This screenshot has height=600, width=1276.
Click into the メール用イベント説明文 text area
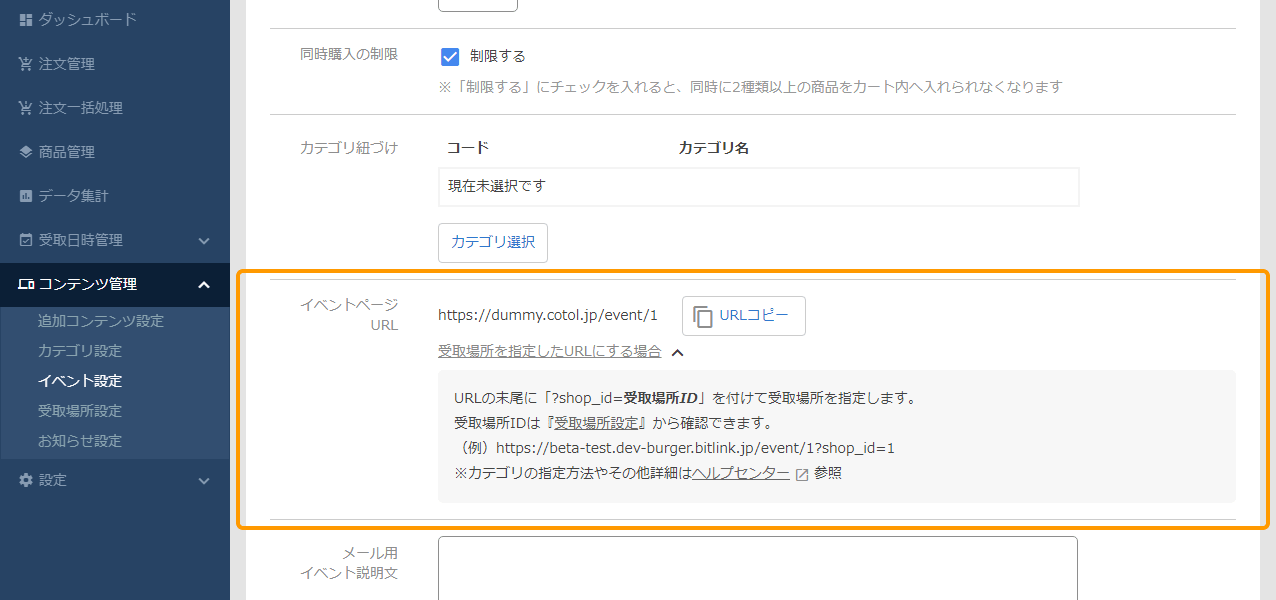point(757,568)
